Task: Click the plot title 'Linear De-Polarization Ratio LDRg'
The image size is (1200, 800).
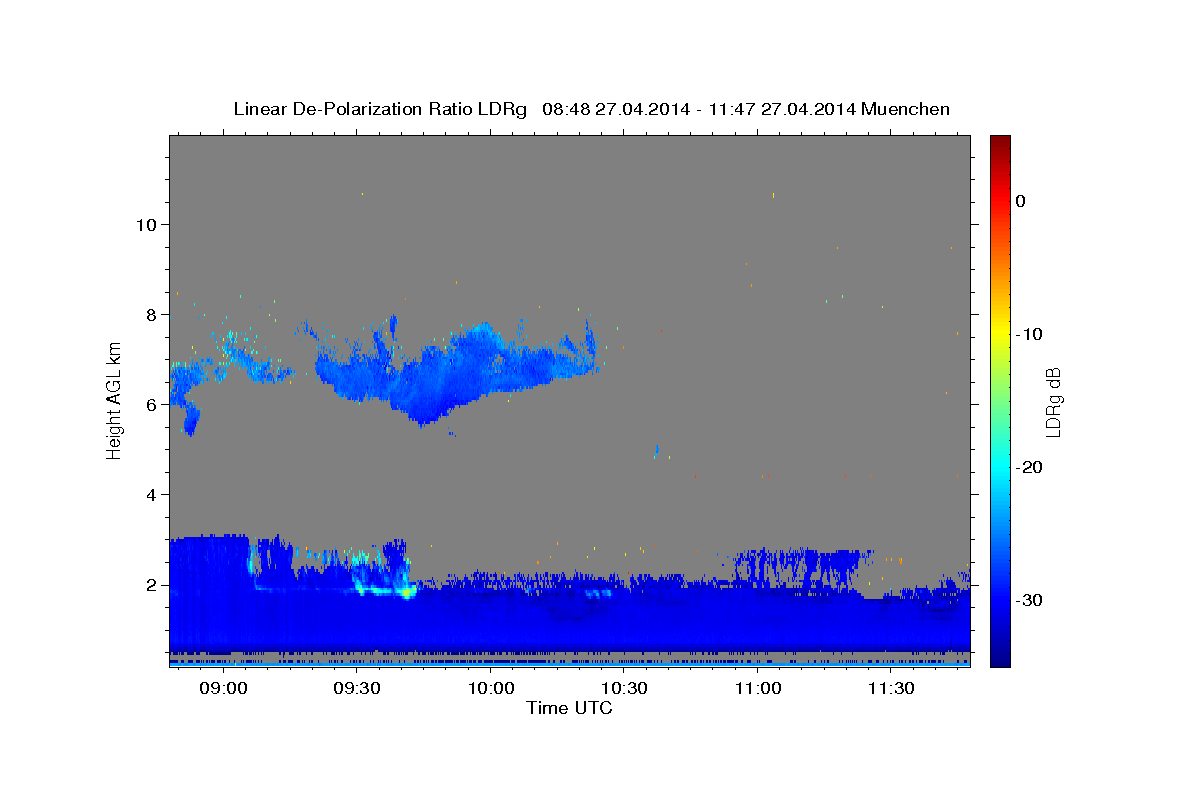Action: (x=380, y=109)
